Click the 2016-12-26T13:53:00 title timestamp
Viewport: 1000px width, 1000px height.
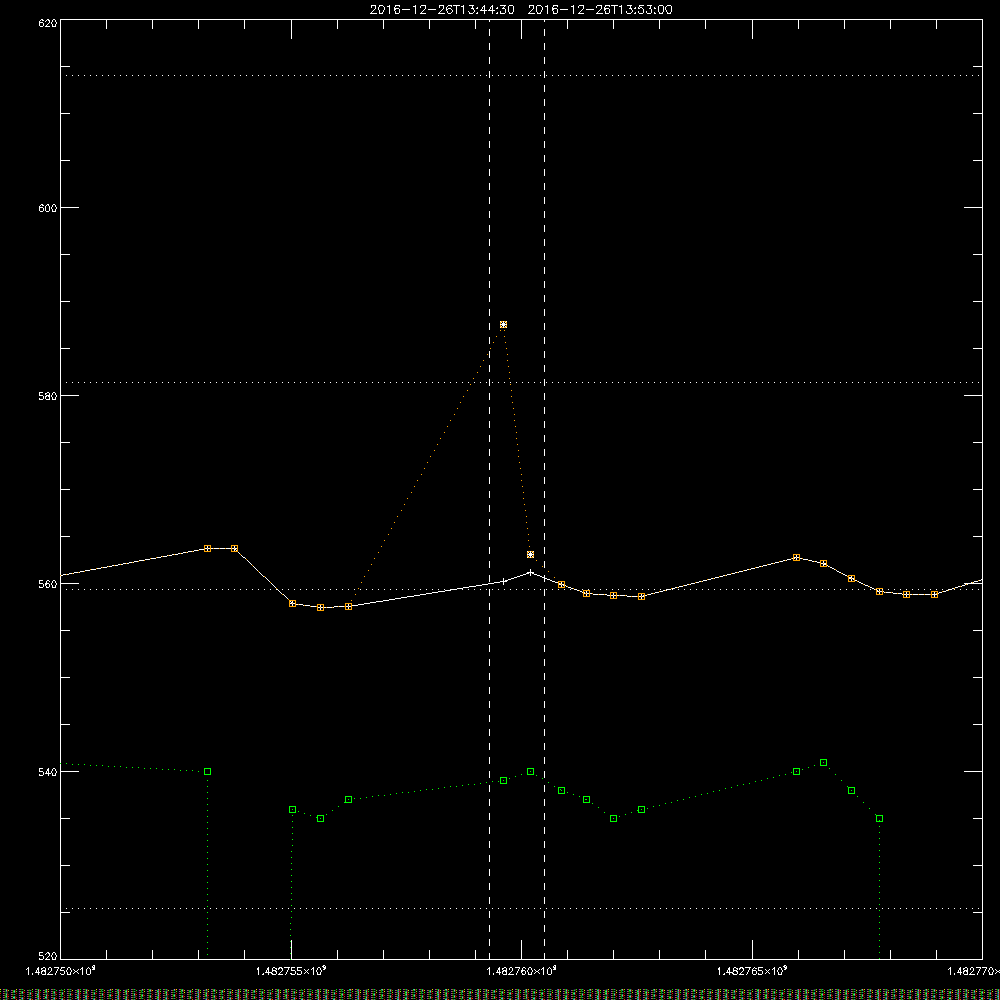(x=600, y=10)
